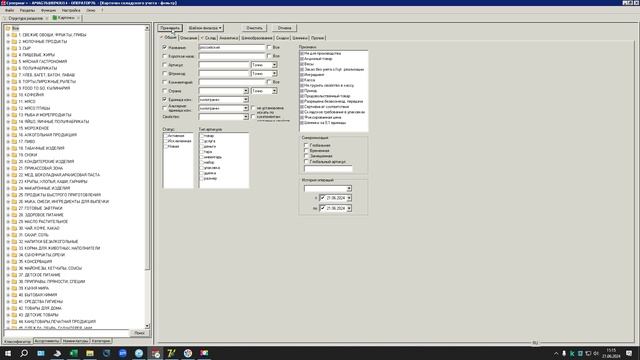Open the 'Точно' dropdown for Штрихкод

(274, 73)
